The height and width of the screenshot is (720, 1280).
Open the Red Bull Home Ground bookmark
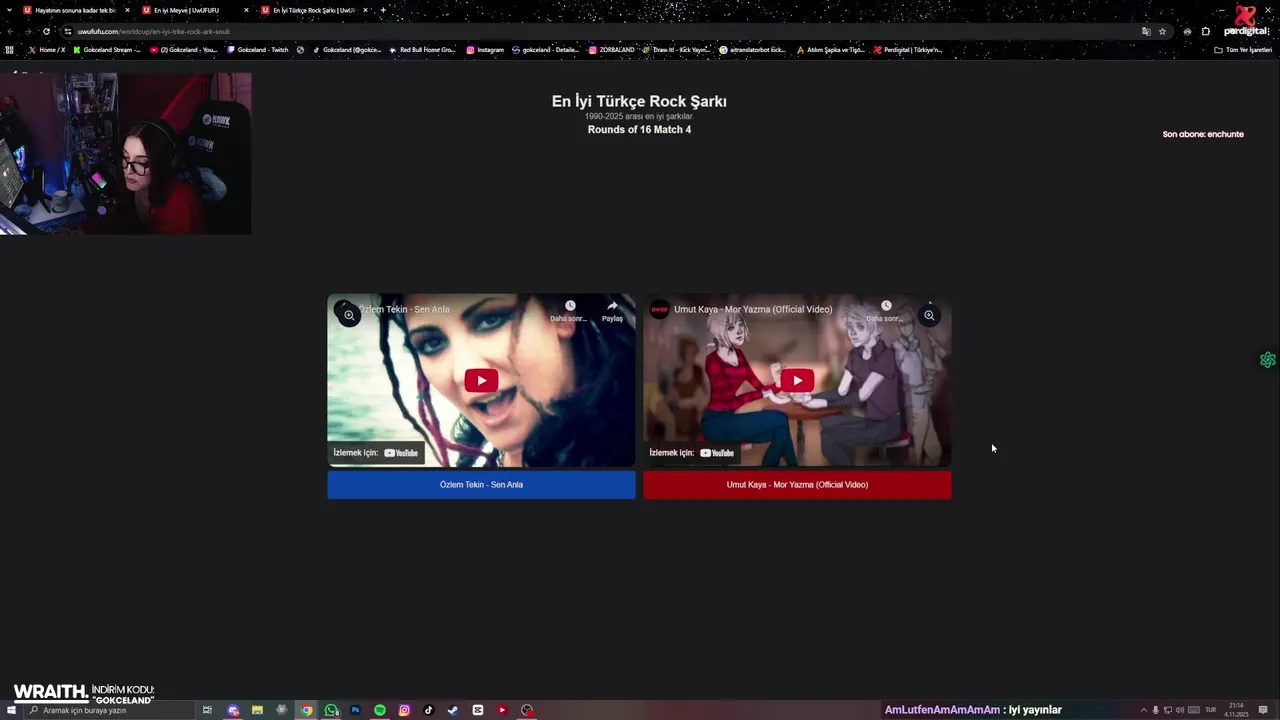click(x=423, y=49)
